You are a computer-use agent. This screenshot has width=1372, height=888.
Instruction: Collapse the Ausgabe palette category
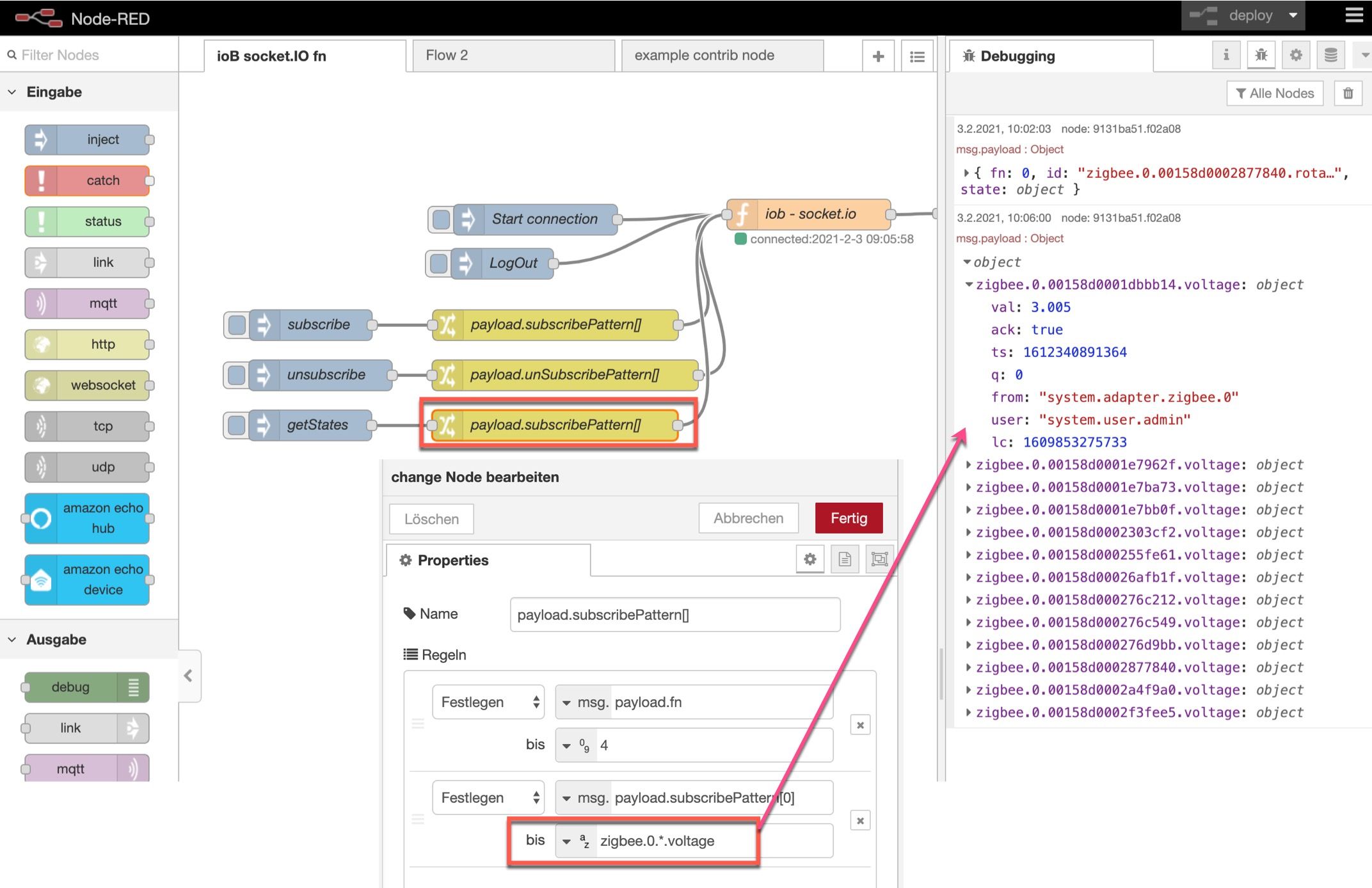click(x=88, y=640)
